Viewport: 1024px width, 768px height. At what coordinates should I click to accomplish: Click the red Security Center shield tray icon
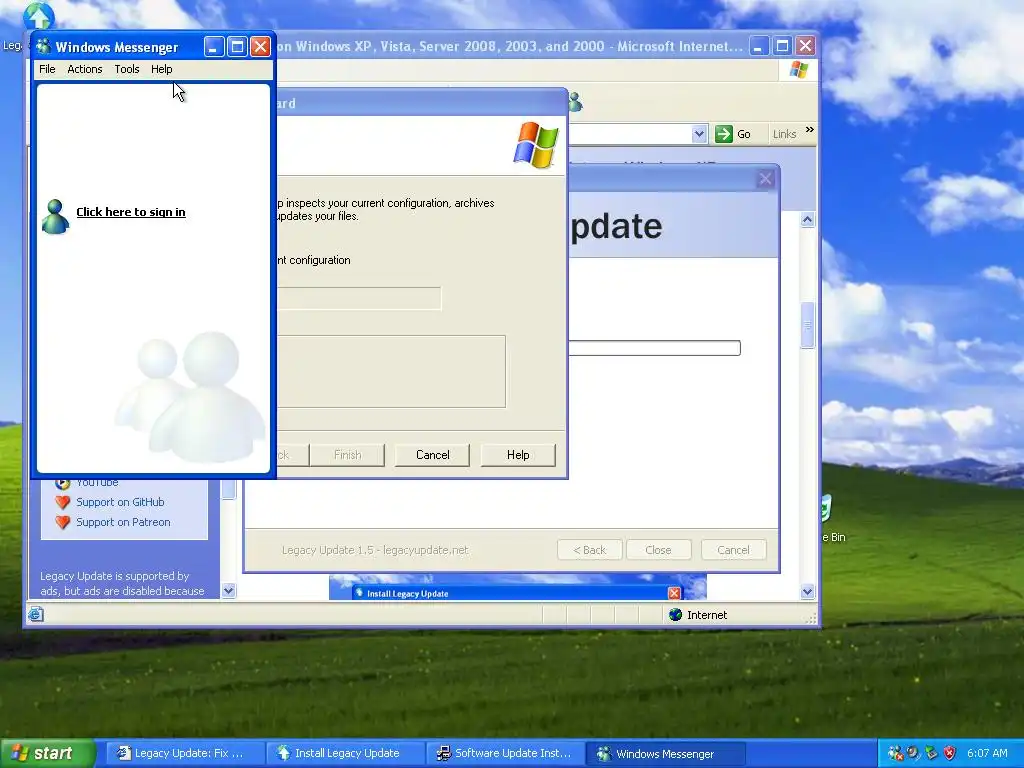tap(950, 754)
